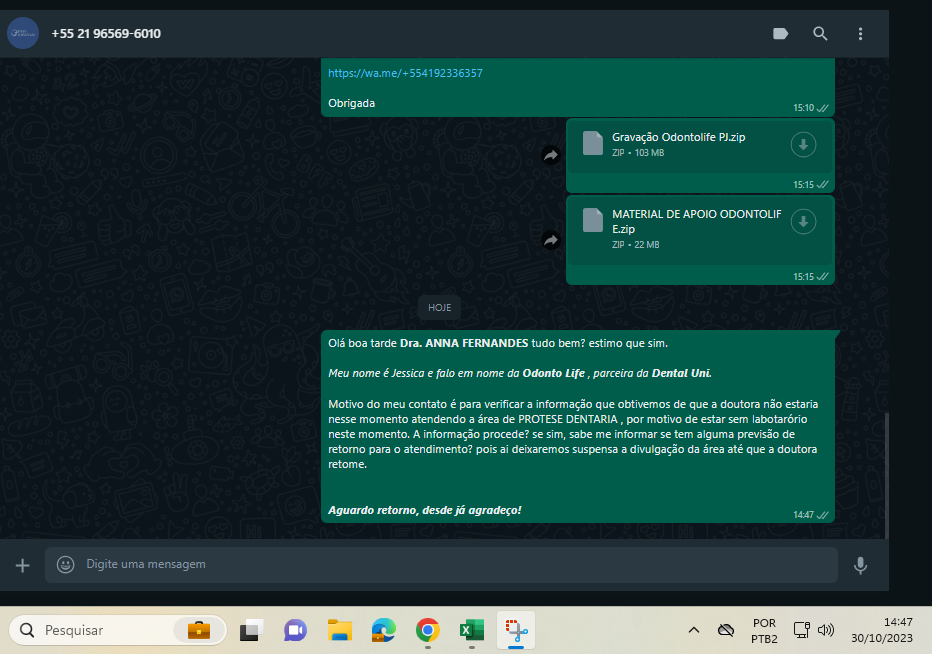Click 'Dra. ANNA FERNANDES' in the message
Image resolution: width=932 pixels, height=654 pixels.
tap(464, 343)
